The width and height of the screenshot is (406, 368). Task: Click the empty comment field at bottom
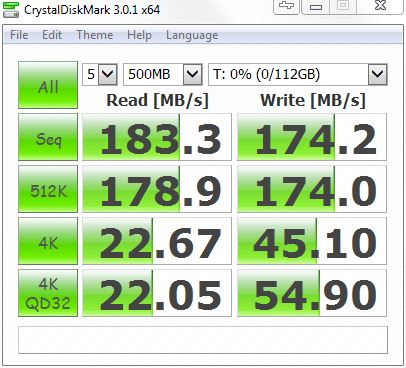click(203, 340)
